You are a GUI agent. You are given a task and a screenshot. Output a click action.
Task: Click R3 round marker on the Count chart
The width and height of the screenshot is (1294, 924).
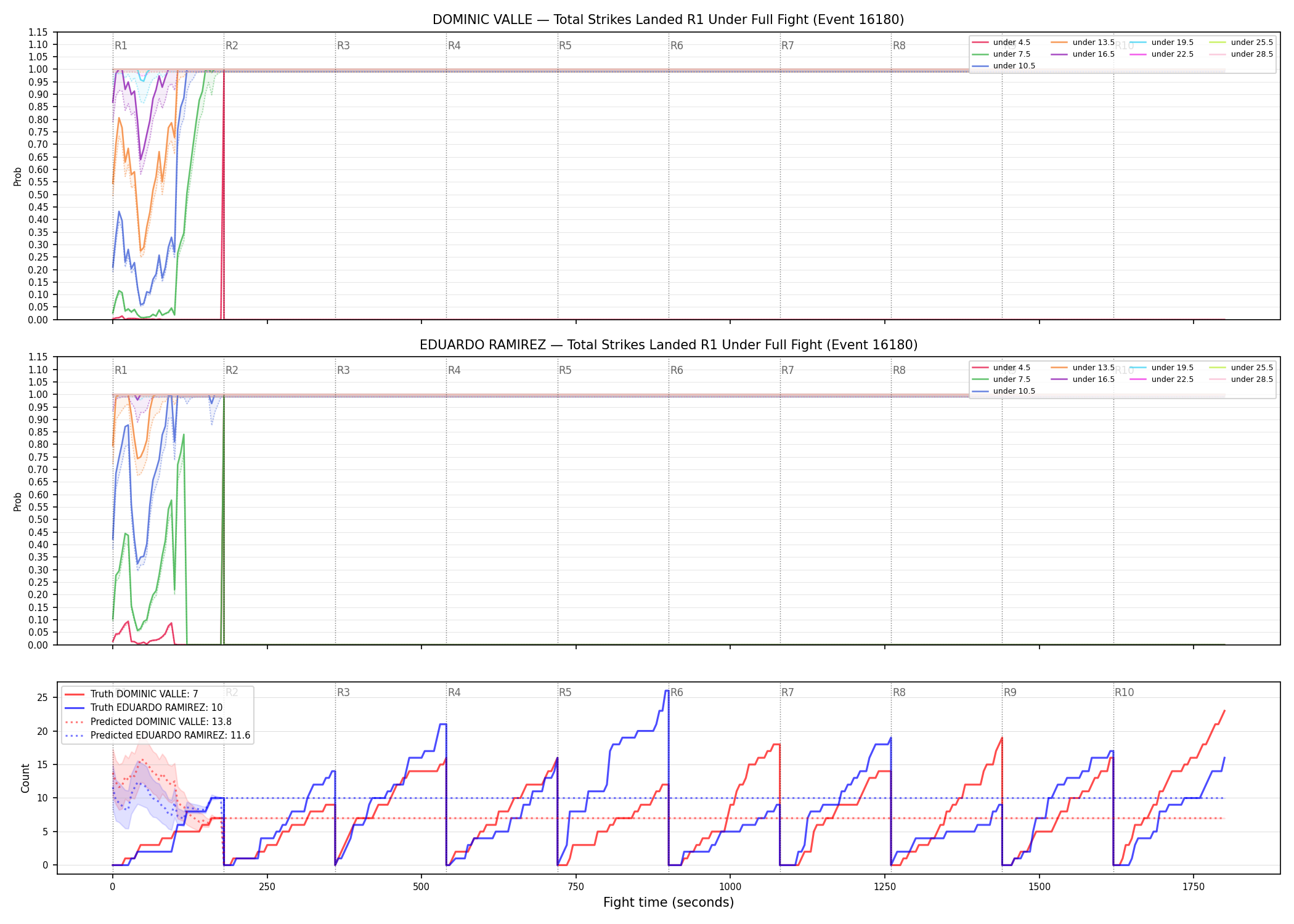click(343, 692)
